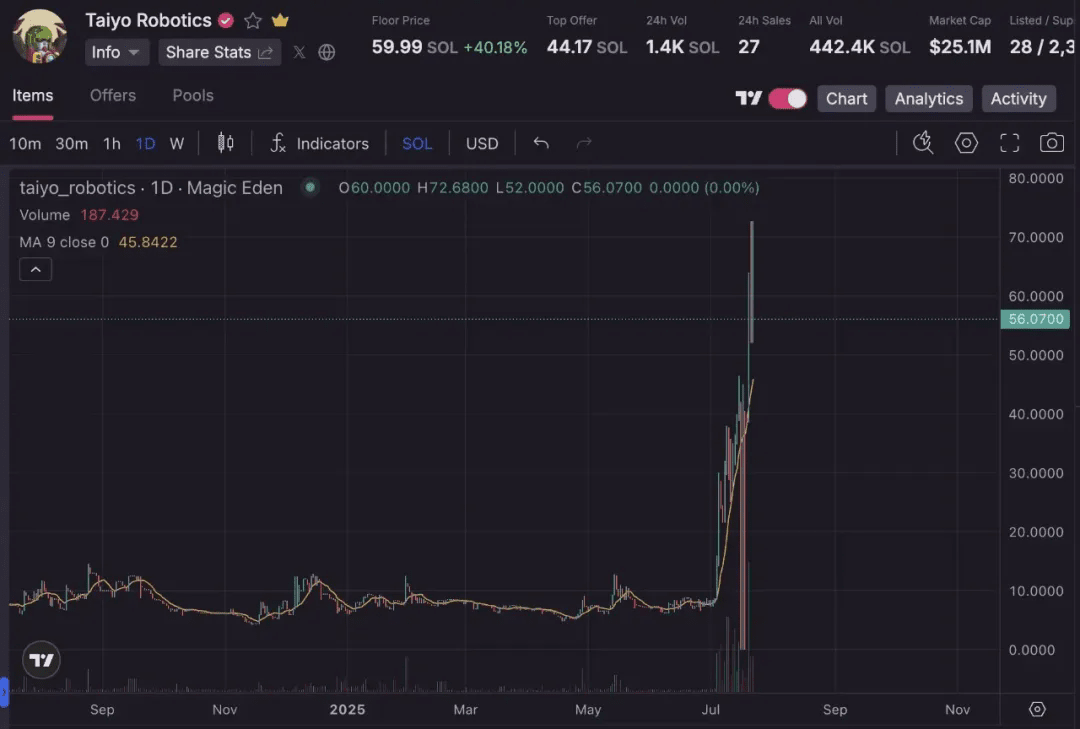
Task: Click the Share Stats button
Action: point(220,52)
